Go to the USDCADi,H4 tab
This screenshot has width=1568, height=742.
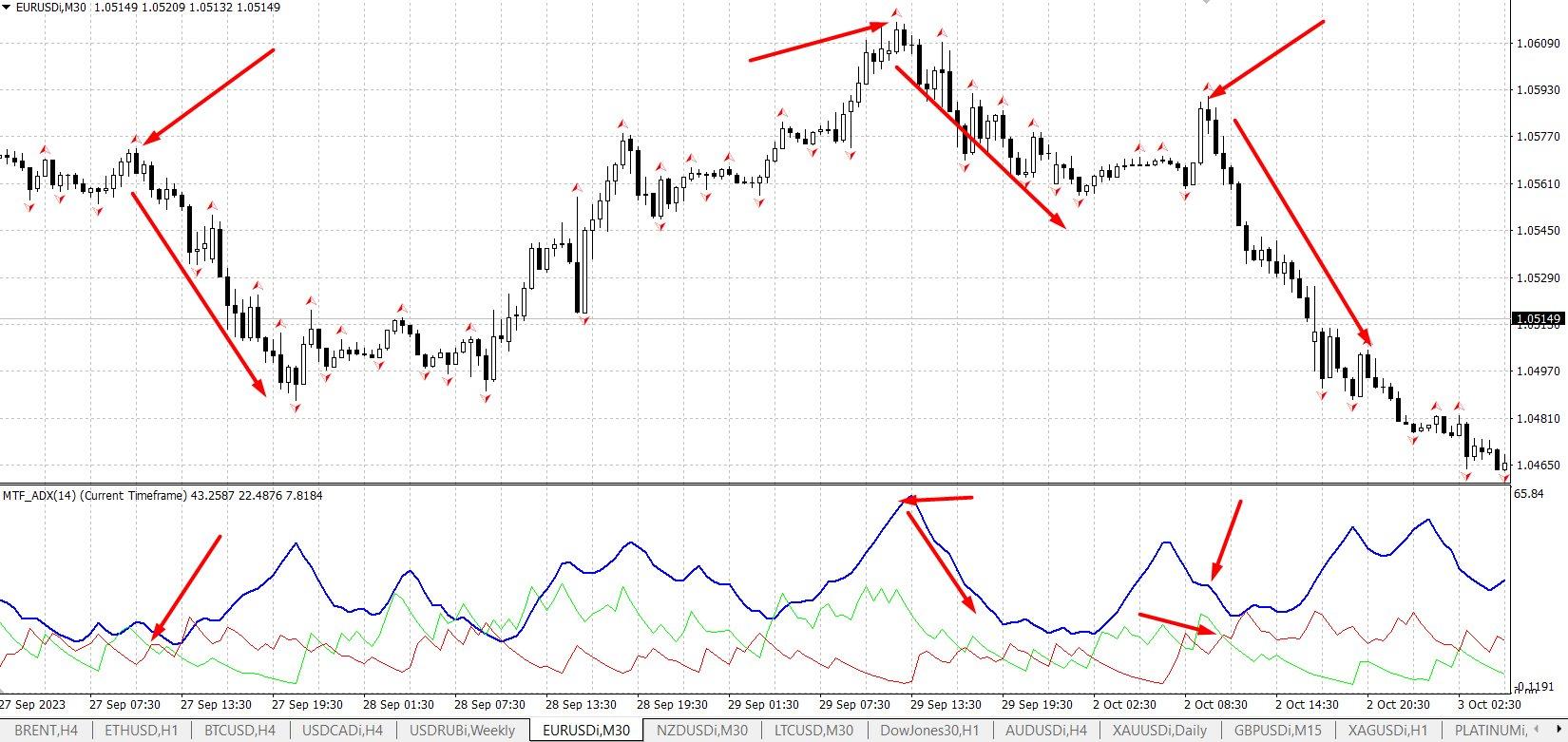coord(342,731)
